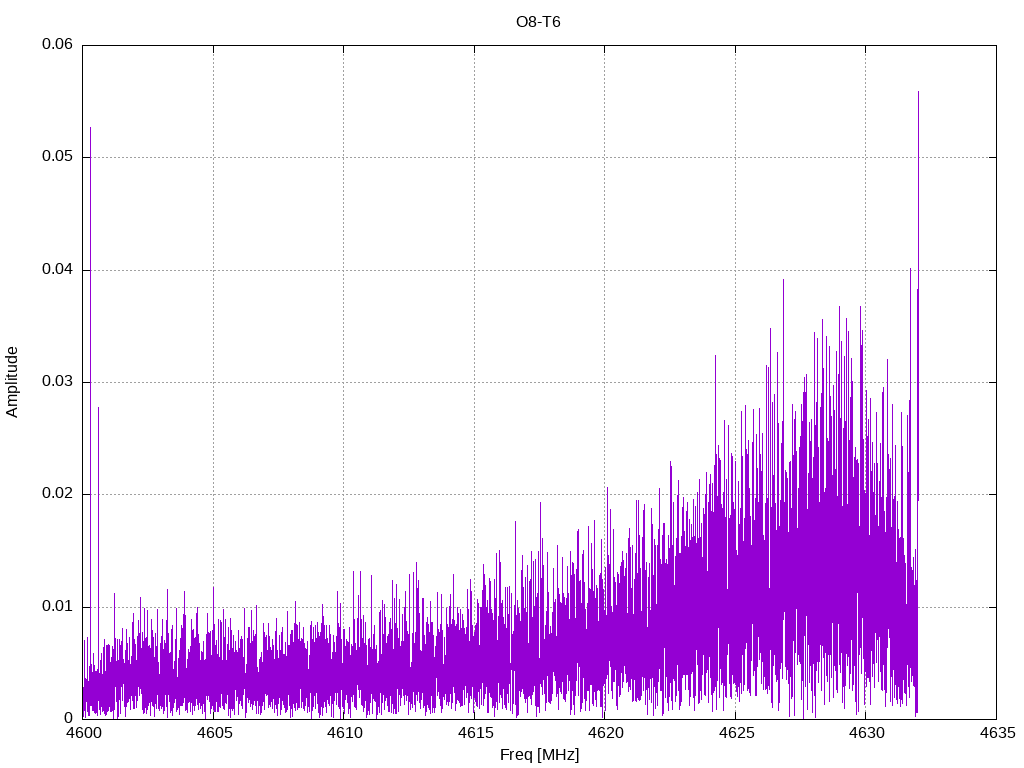Select the 4625 frequency tick label
The height and width of the screenshot is (768, 1024).
pos(735,734)
